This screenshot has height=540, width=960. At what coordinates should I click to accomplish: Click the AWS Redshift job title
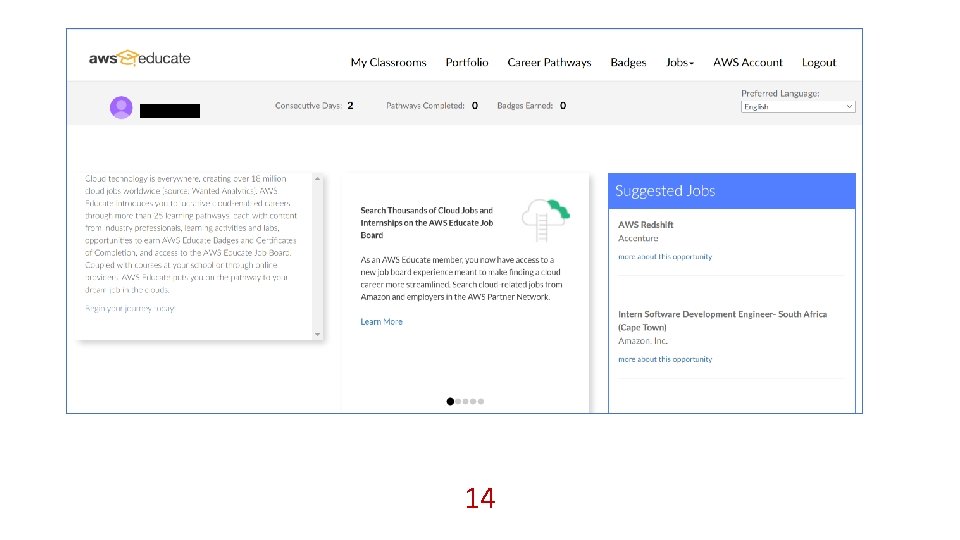[x=645, y=225]
